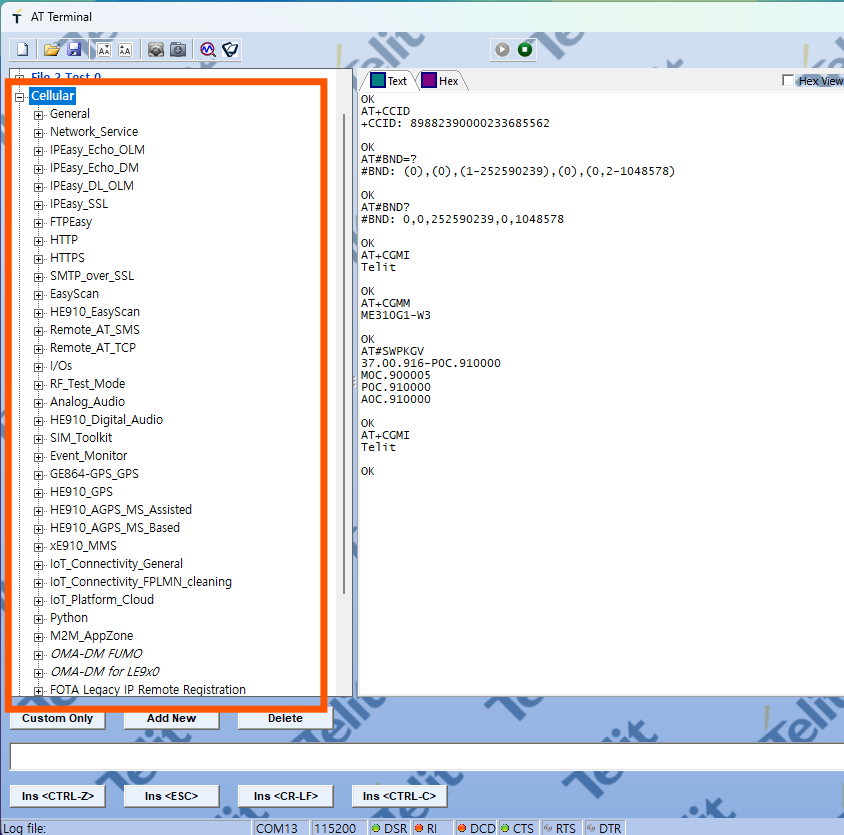Screen dimensions: 844x835
Task: Insert CTRL-Z with Ins <CTRL-Z> button
Action: pos(58,796)
